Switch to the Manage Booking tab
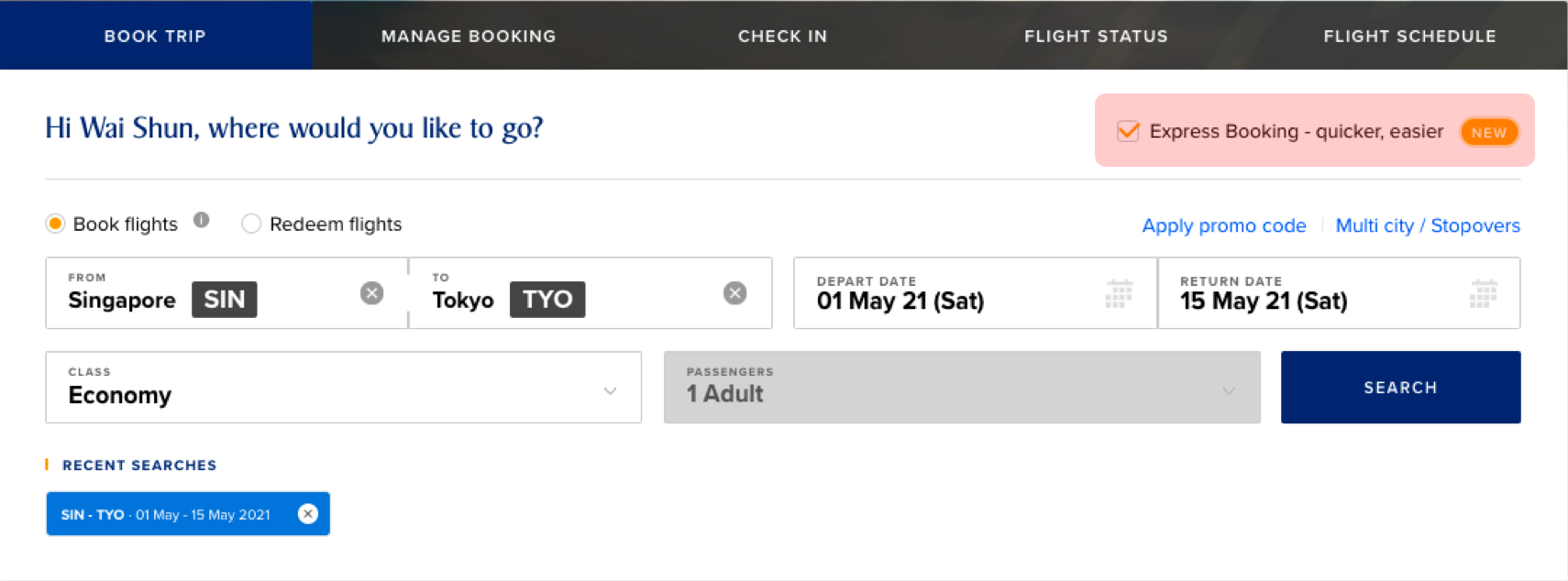The image size is (1568, 581). coord(469,36)
